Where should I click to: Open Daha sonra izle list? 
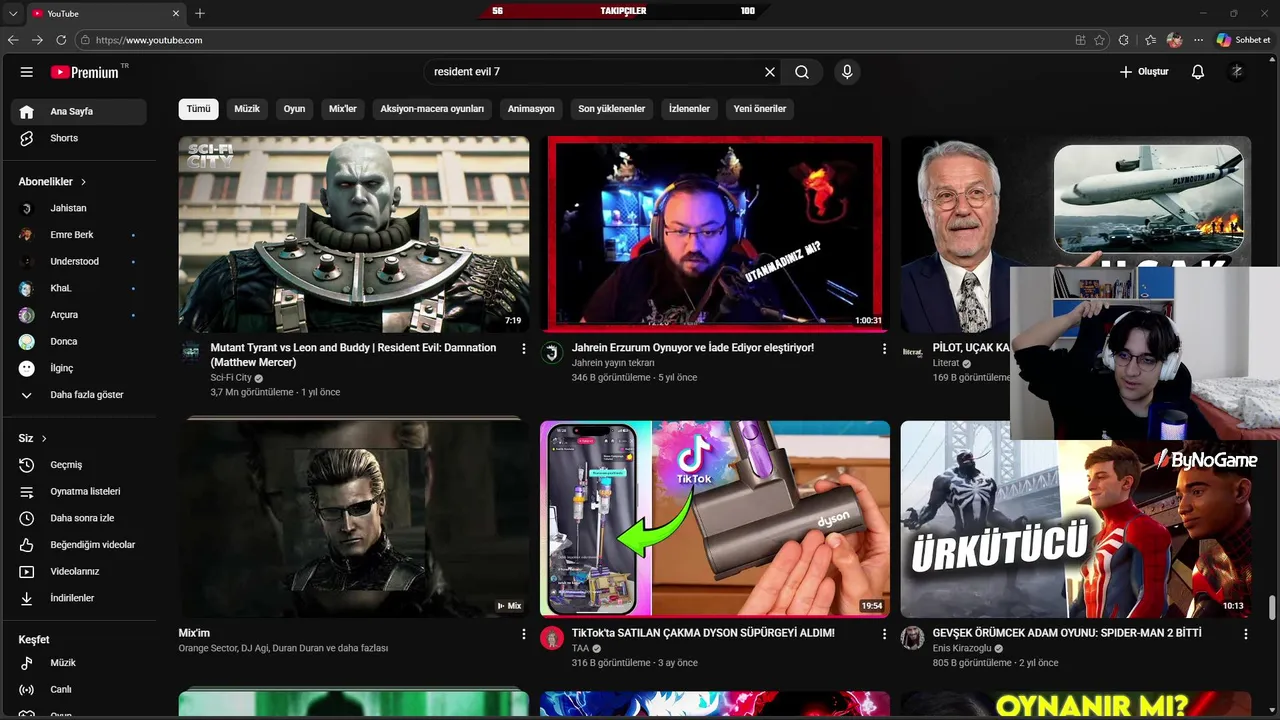(x=78, y=518)
